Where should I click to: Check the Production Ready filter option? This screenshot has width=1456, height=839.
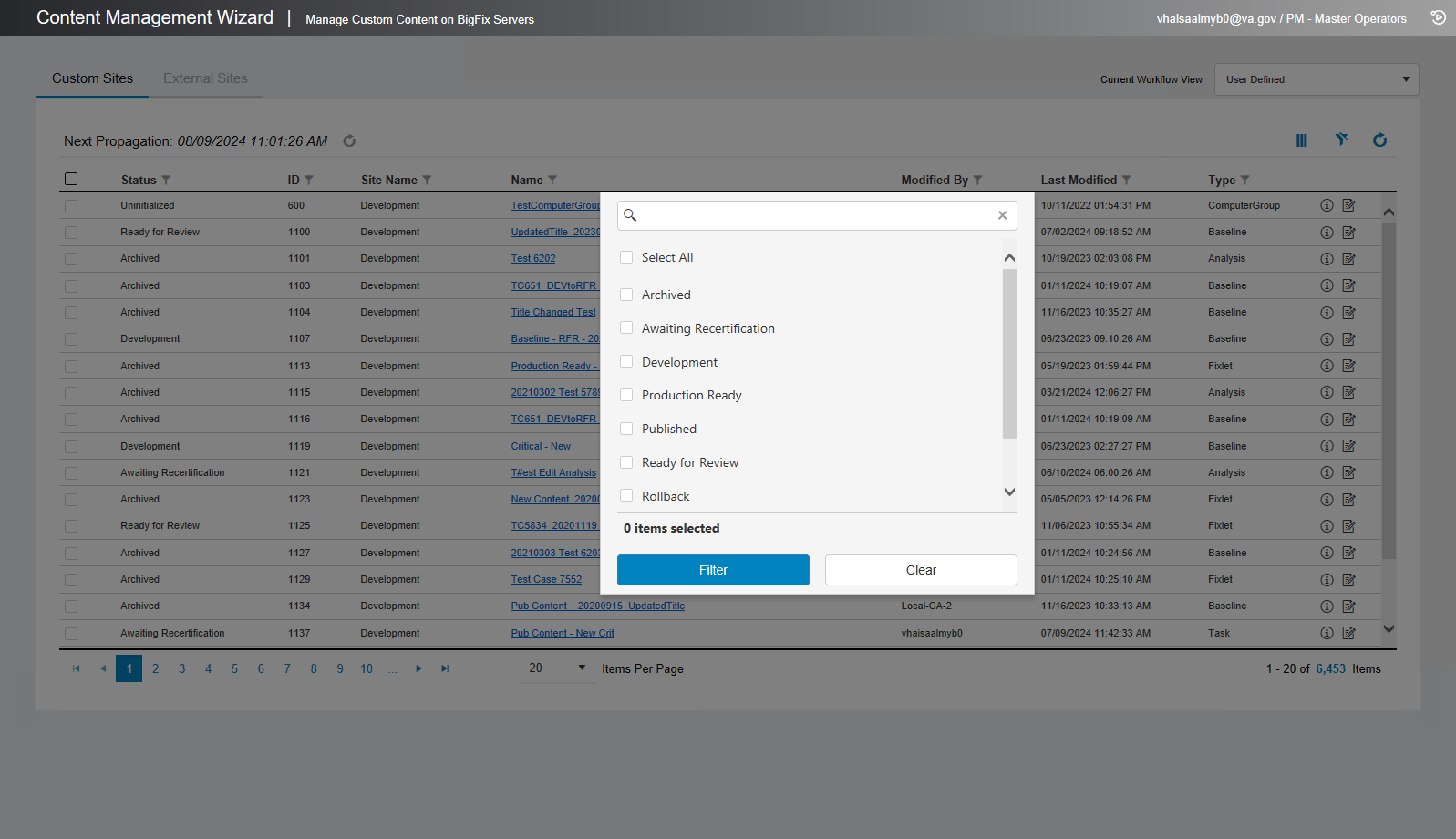pyautogui.click(x=626, y=395)
